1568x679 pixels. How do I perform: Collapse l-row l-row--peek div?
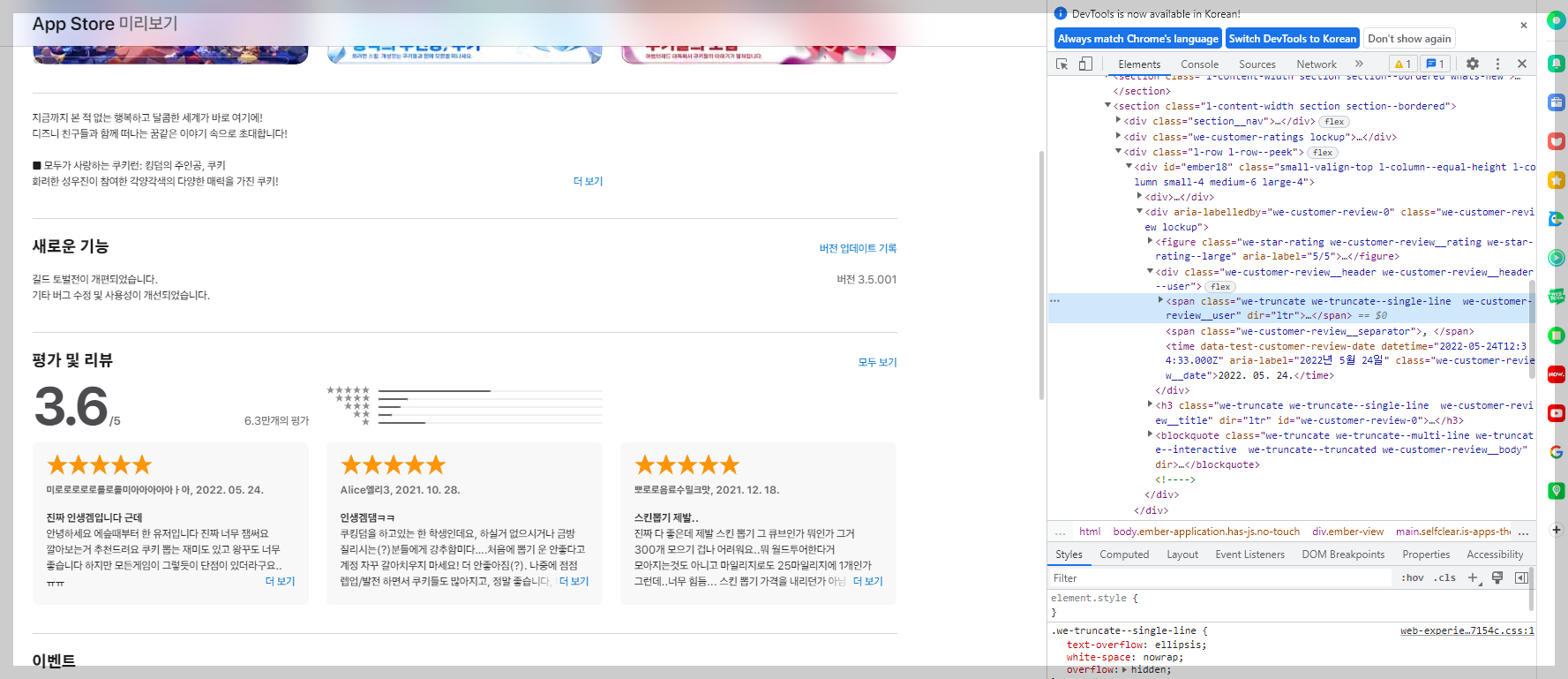(1119, 151)
